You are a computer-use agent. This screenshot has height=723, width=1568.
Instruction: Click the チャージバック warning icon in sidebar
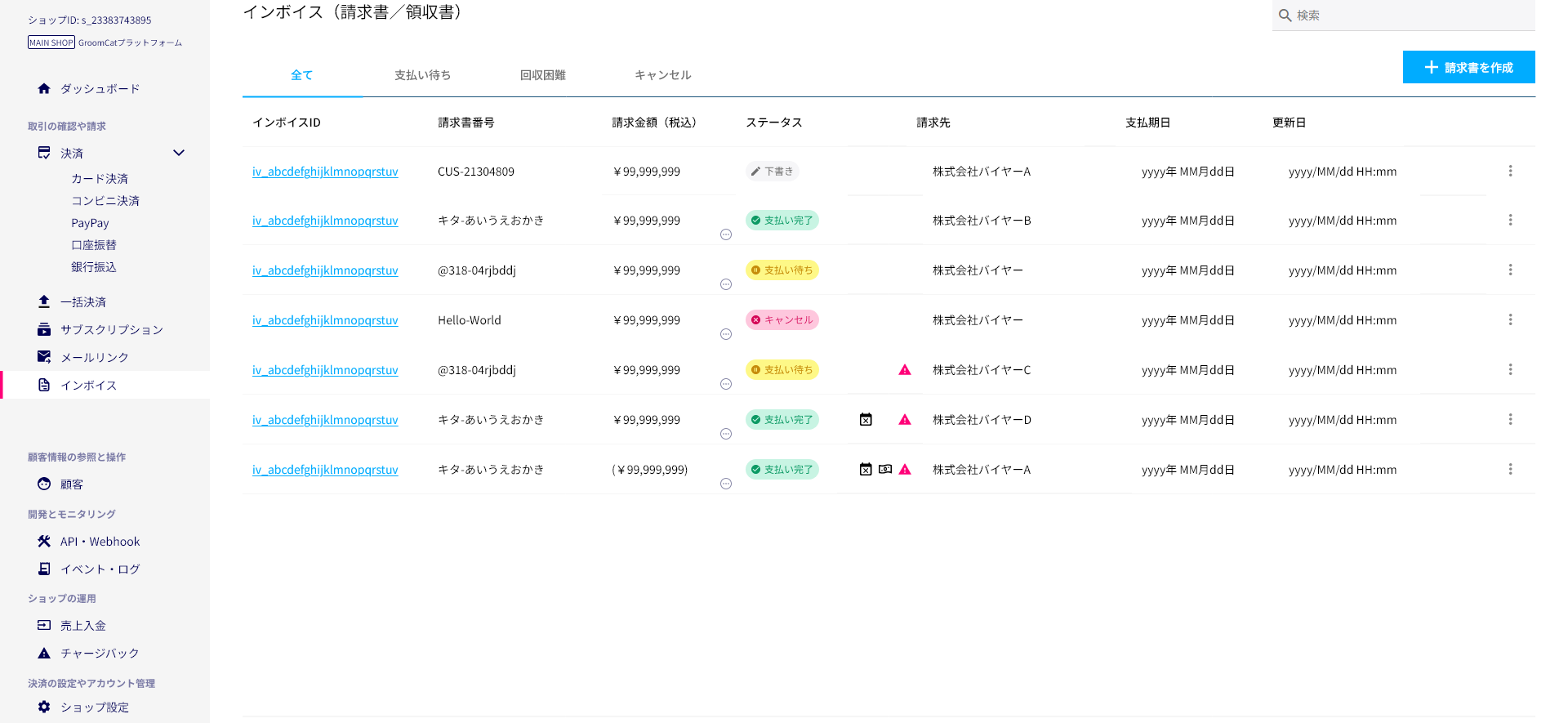coord(44,654)
